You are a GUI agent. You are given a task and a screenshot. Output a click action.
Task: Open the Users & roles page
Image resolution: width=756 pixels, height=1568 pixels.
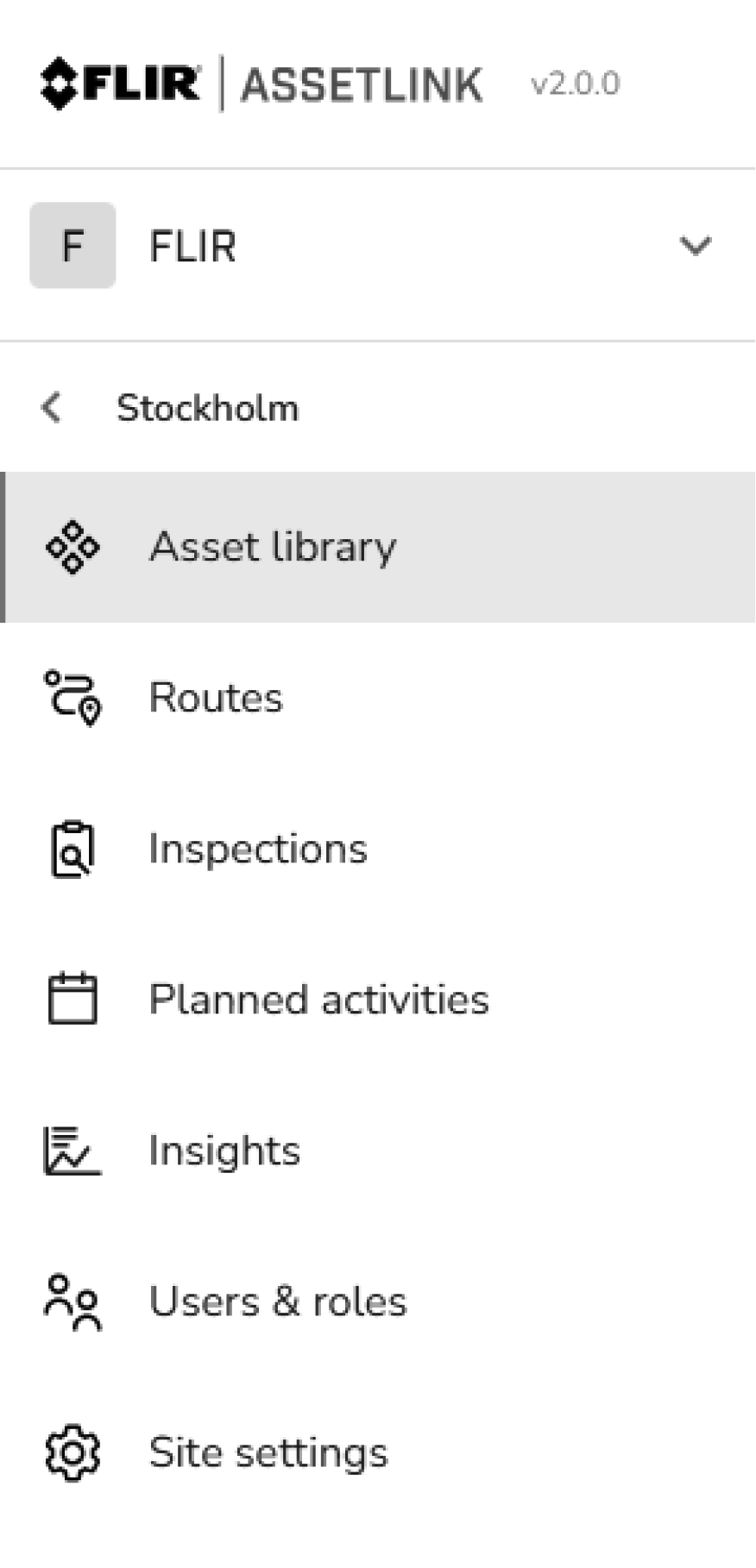tap(277, 1301)
